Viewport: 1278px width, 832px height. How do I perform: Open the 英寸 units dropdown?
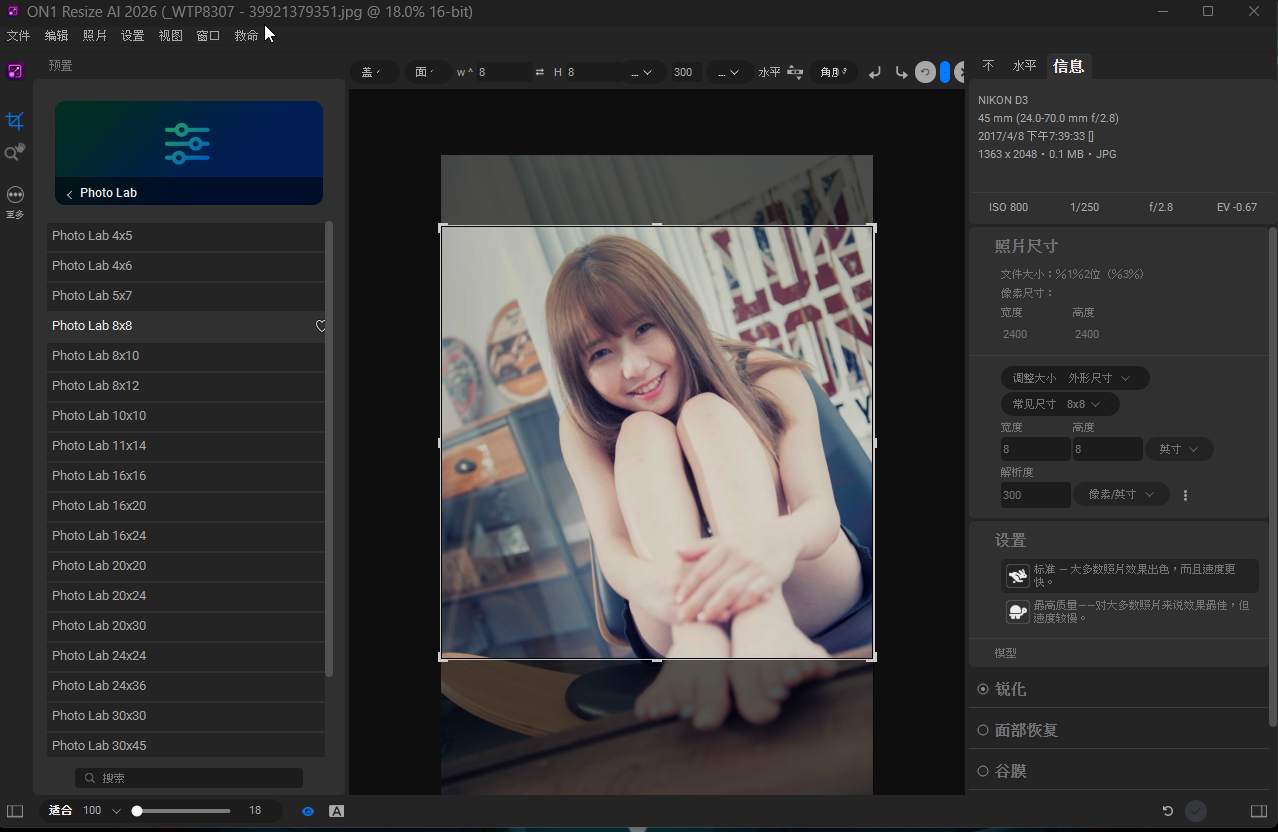[x=1179, y=450]
